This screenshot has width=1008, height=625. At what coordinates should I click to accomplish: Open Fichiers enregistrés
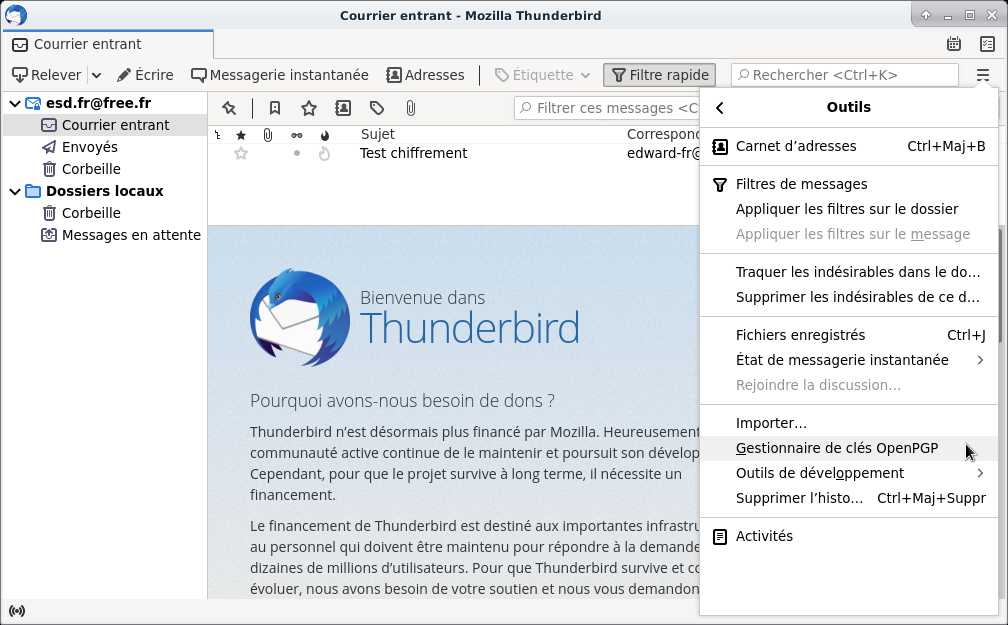(x=849, y=336)
